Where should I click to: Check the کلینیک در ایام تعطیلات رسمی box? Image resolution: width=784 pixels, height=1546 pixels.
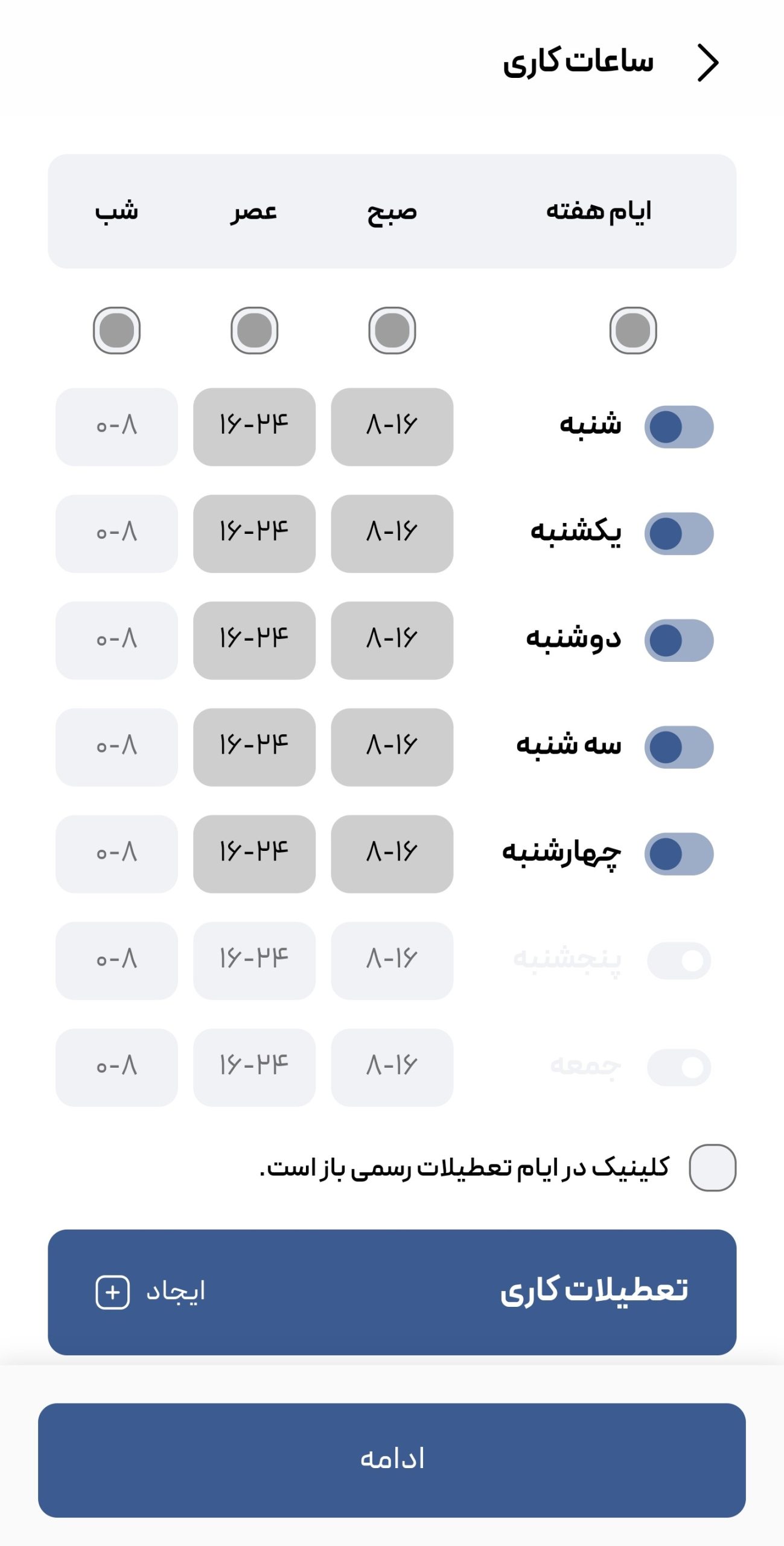click(712, 1167)
